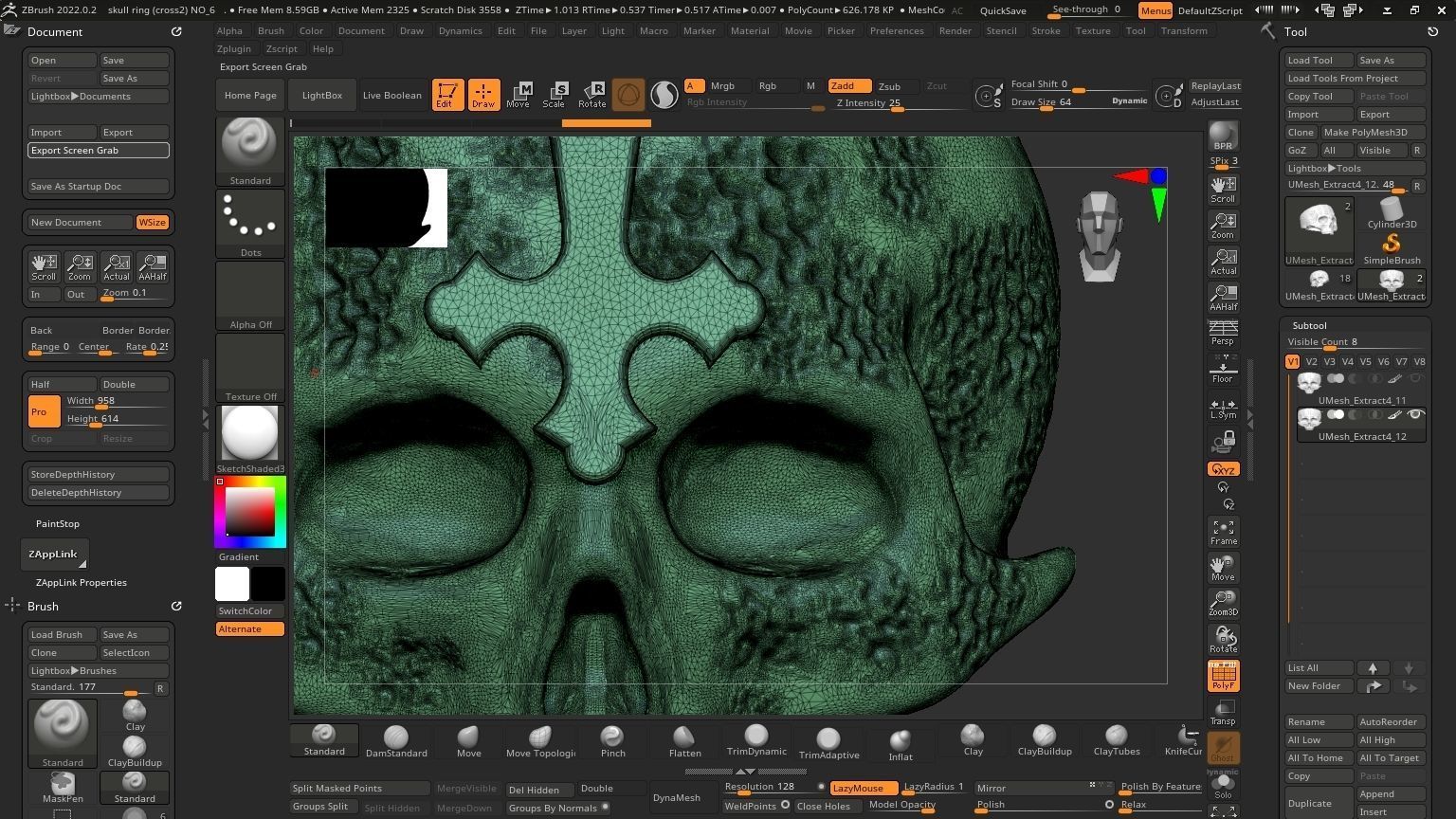1456x819 pixels.
Task: Expand Lightbox Brushes browser
Action: [x=99, y=671]
